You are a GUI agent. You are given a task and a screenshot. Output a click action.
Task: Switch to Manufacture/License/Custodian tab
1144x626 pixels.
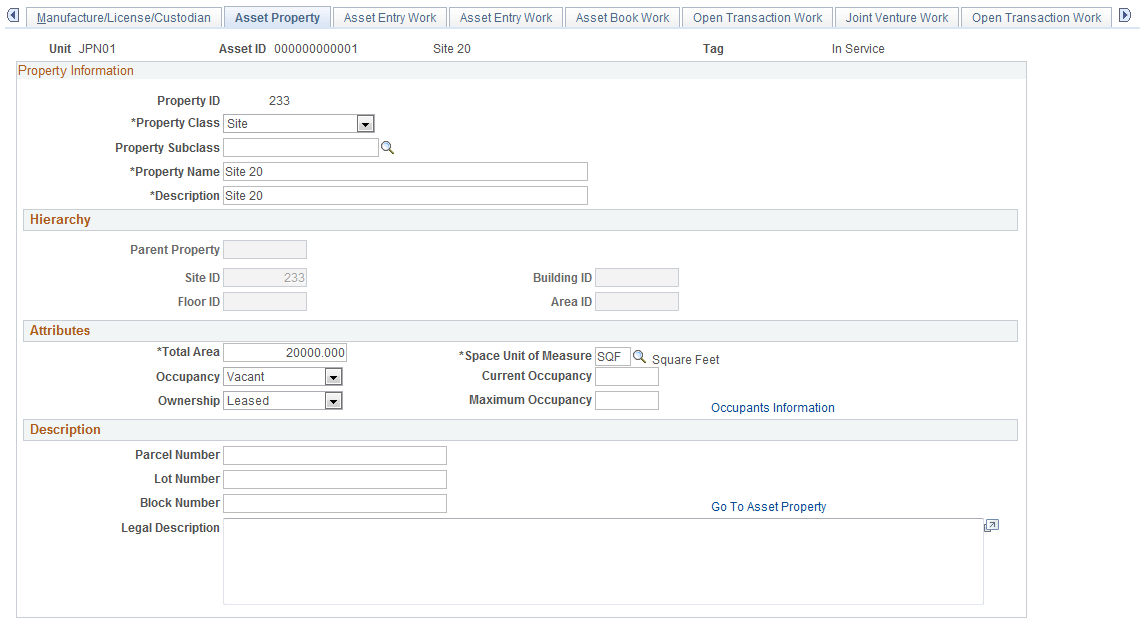click(123, 18)
